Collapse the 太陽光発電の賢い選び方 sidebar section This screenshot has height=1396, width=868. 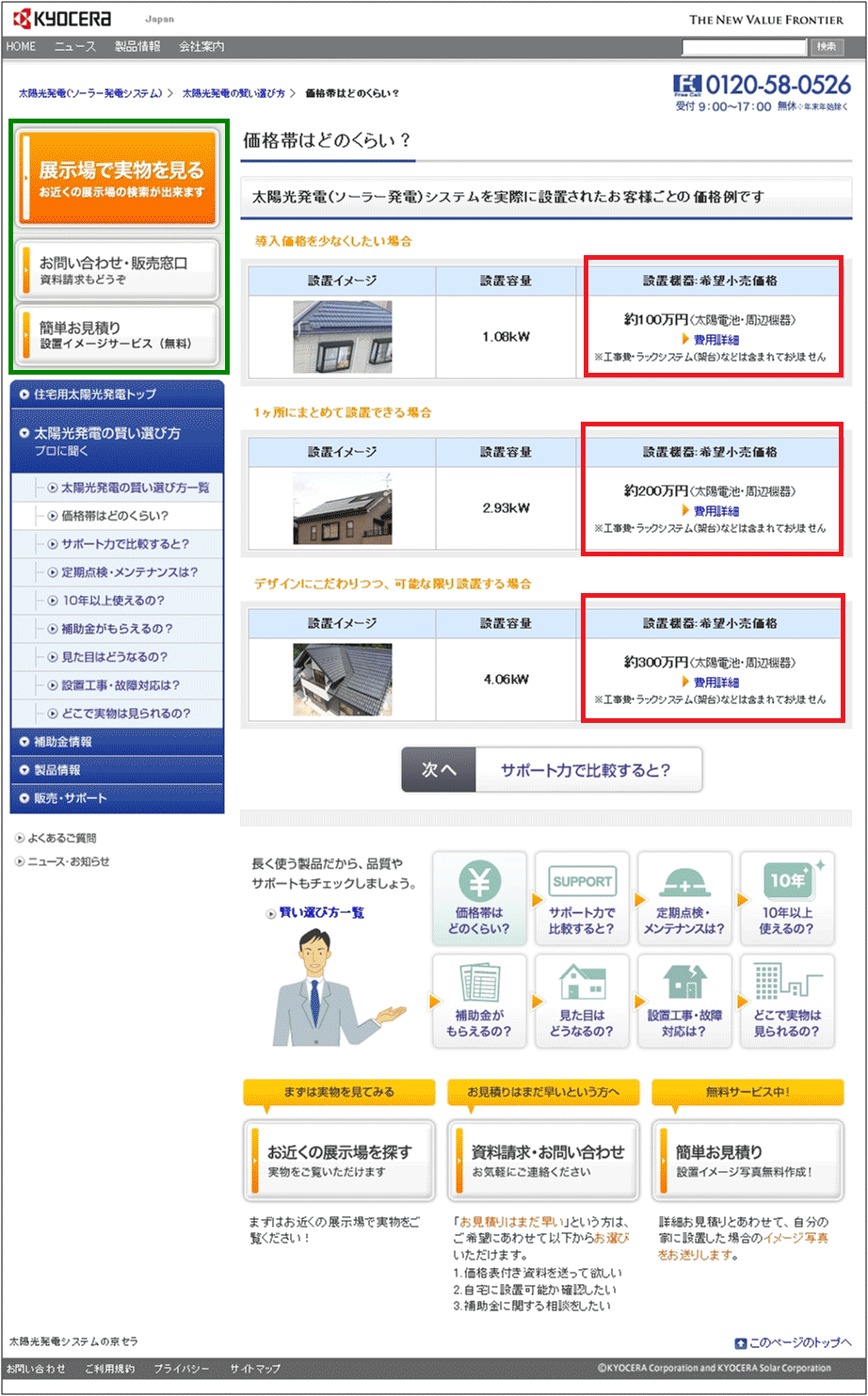tap(117, 441)
